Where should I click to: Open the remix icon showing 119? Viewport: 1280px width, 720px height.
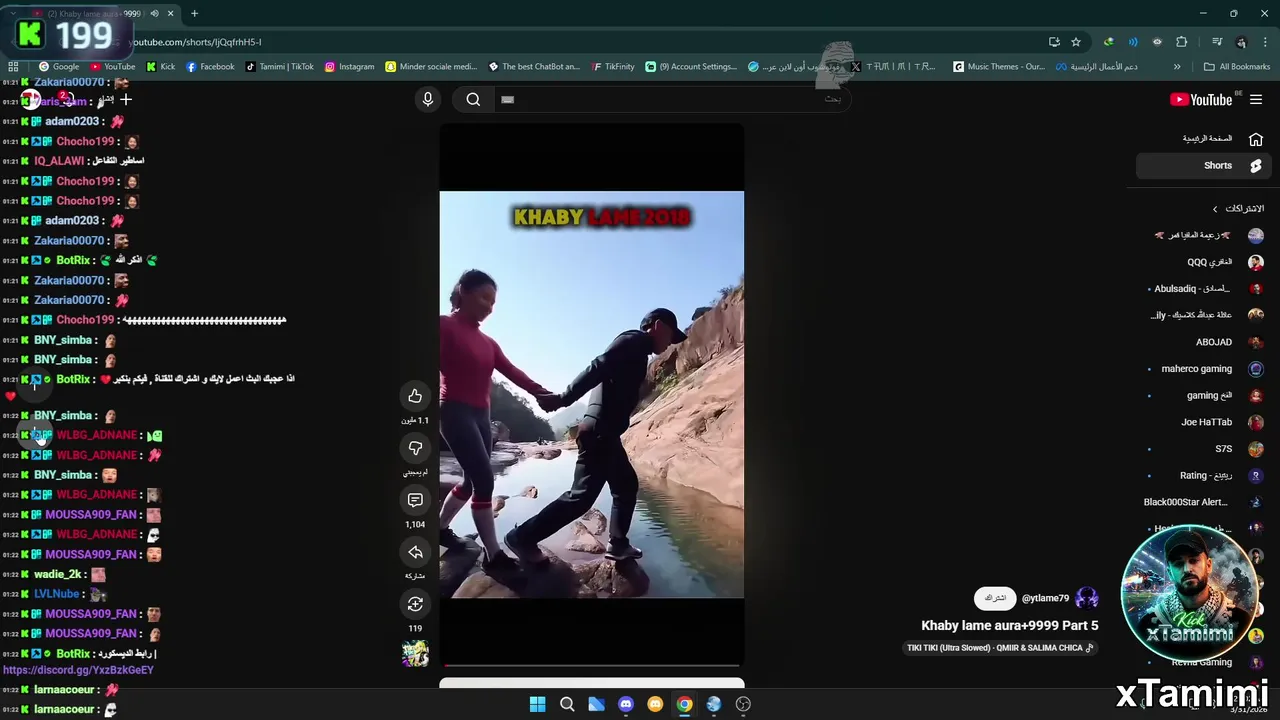pos(415,604)
